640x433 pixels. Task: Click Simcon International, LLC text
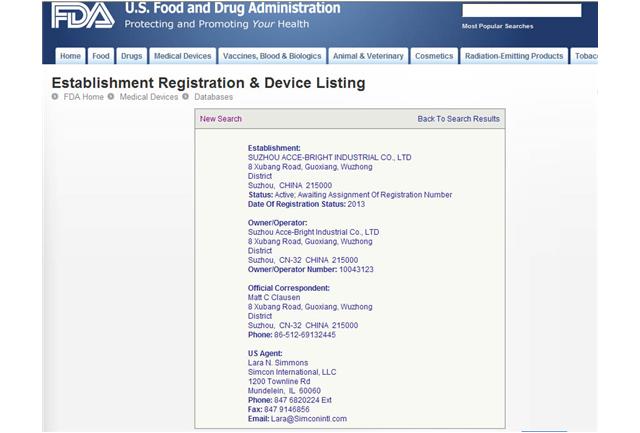(x=292, y=372)
